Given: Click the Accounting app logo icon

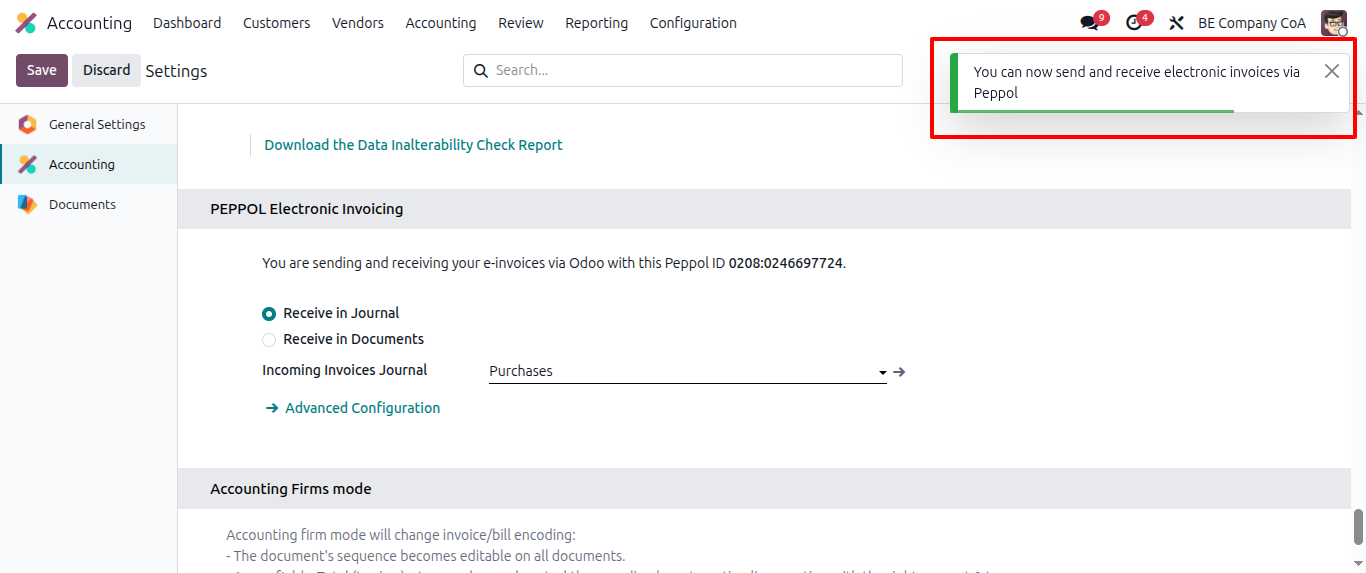Looking at the screenshot, I should tap(26, 23).
